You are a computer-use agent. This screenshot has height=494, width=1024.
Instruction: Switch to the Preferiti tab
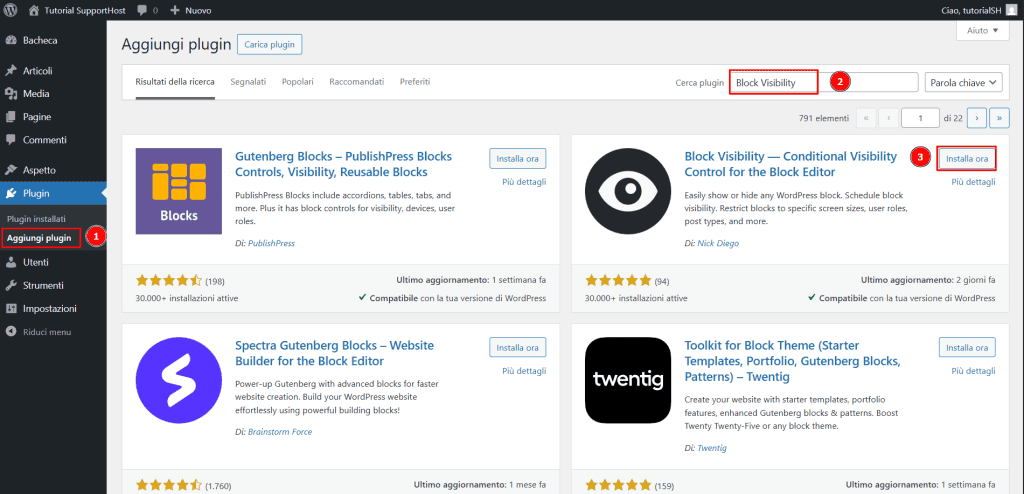coord(415,82)
